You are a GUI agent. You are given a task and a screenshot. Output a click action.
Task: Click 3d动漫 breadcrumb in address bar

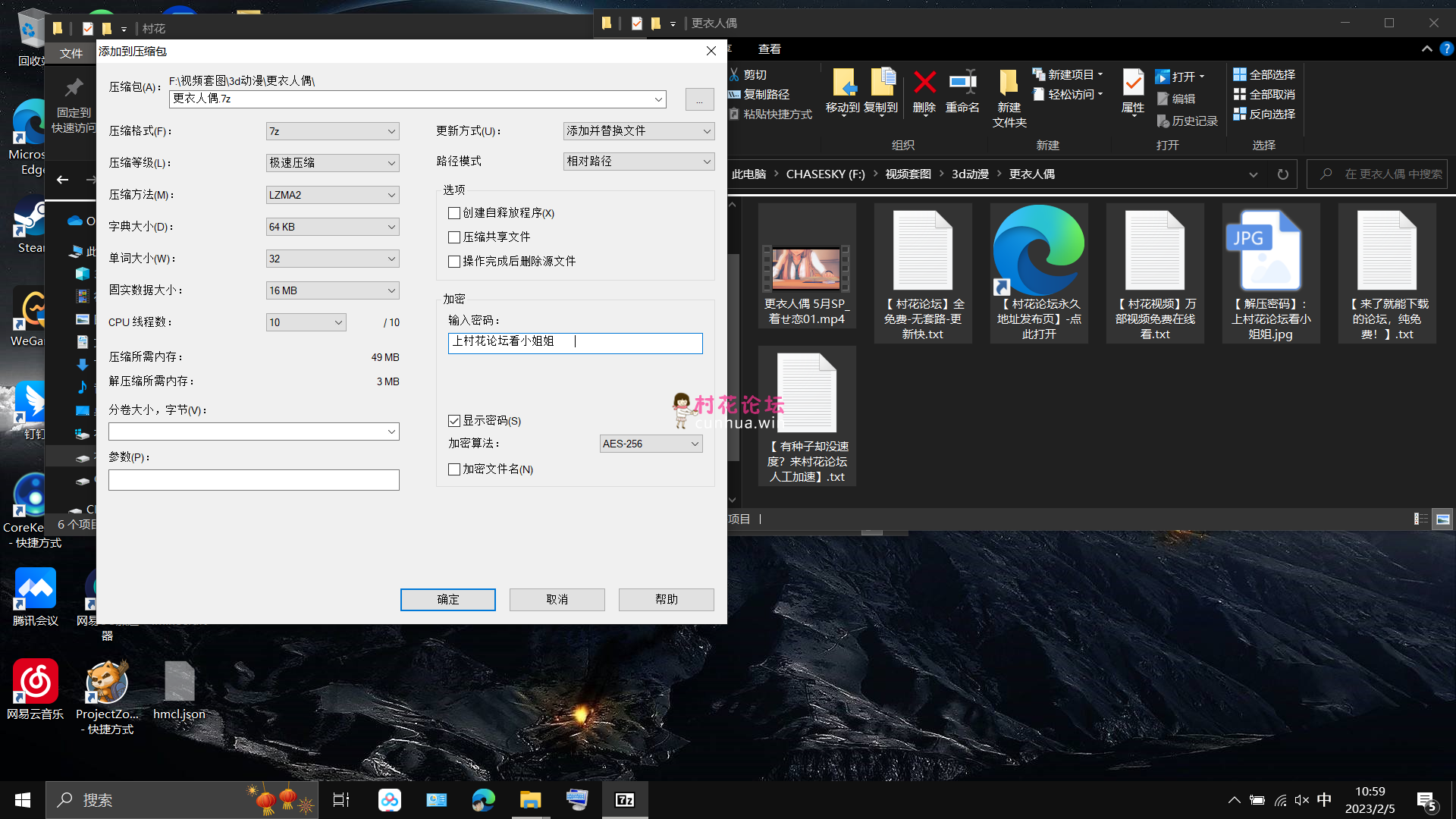click(970, 174)
